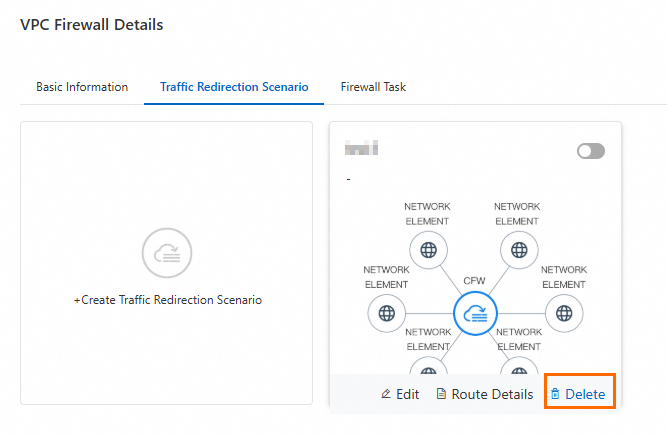Select the Traffic Redirection Scenario tab

coord(234,87)
